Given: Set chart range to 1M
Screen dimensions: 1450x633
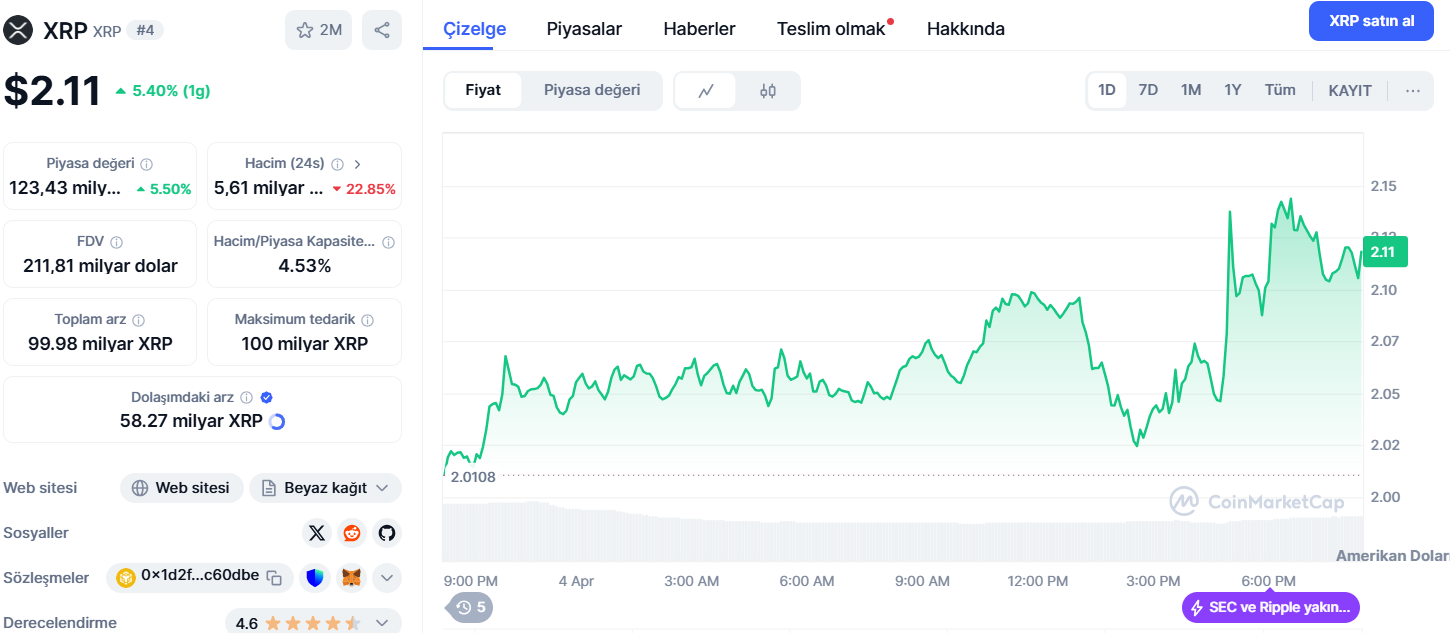Looking at the screenshot, I should coord(1190,90).
